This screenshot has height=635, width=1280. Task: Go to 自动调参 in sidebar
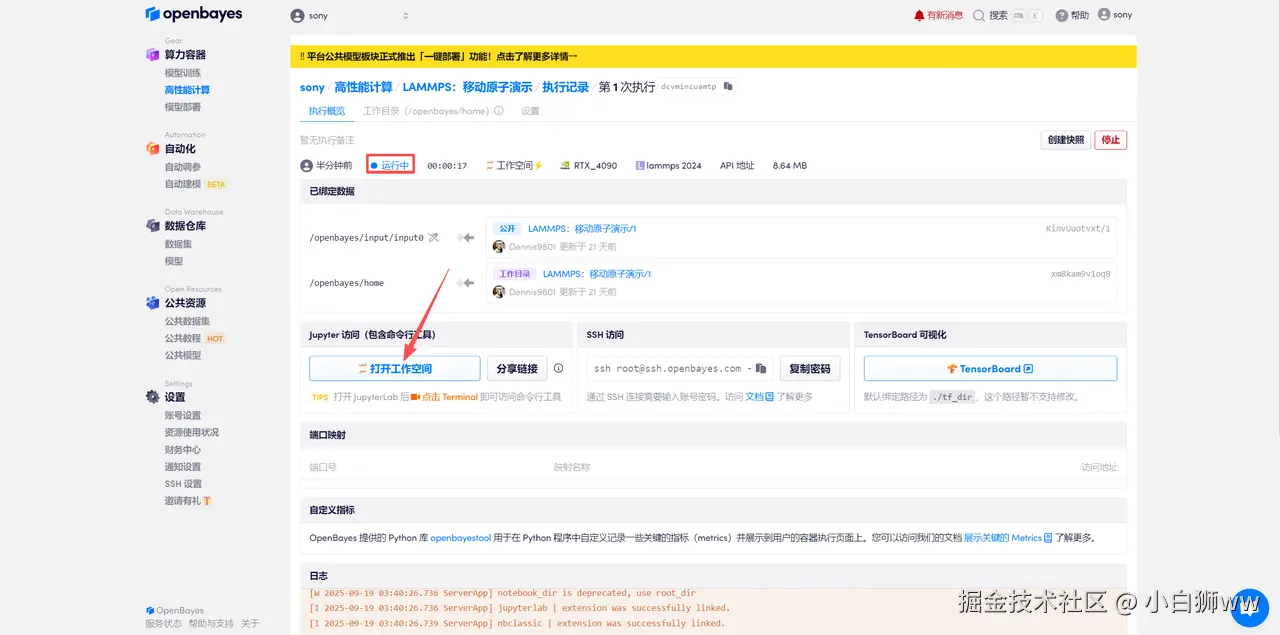tap(183, 167)
